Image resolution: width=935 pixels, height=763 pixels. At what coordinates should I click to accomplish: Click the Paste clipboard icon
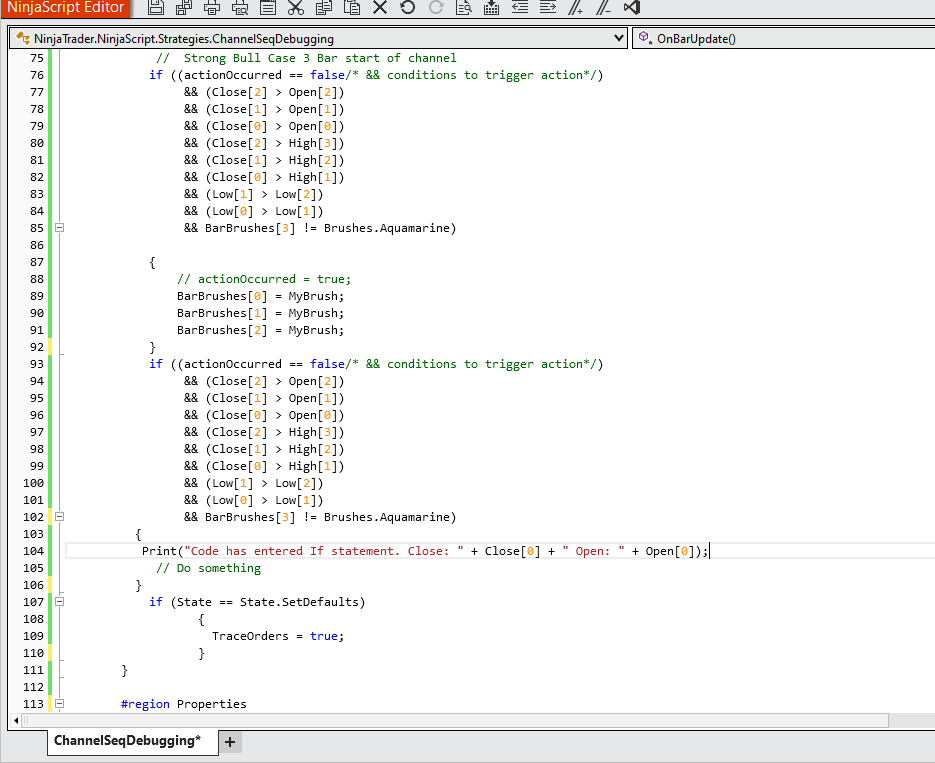[351, 8]
